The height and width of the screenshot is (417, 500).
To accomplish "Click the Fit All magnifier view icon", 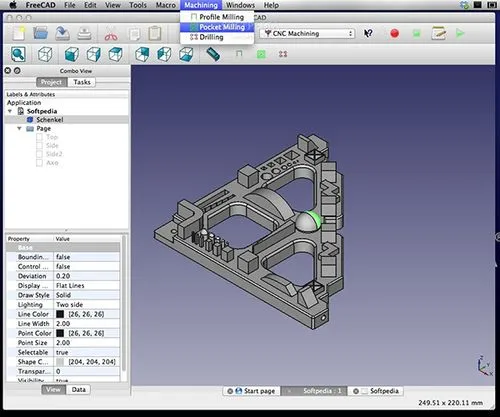I will click(18, 54).
